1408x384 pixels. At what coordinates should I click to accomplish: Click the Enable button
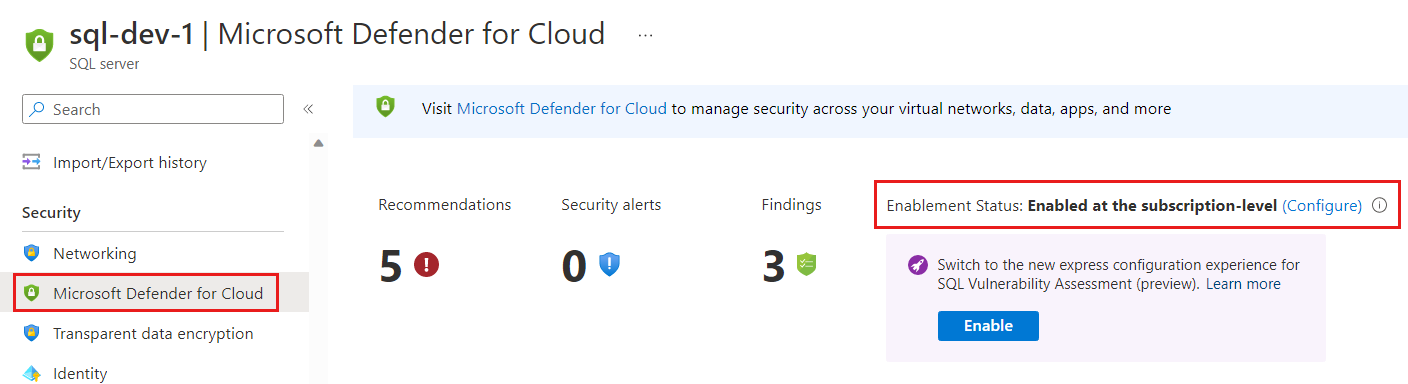click(988, 326)
